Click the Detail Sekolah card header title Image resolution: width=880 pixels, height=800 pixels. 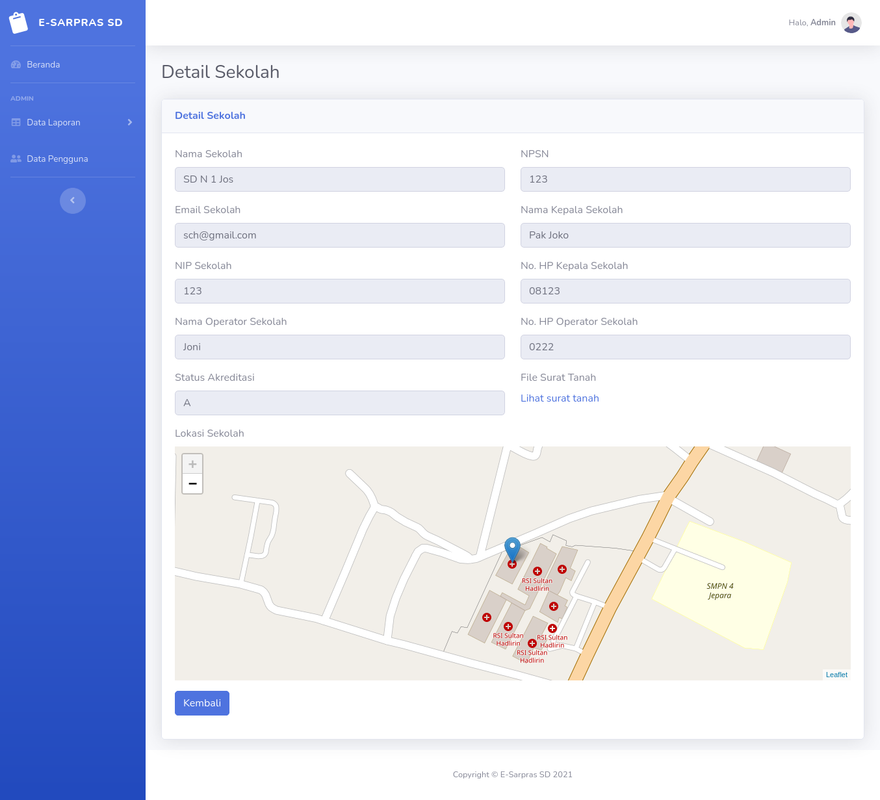pyautogui.click(x=210, y=116)
